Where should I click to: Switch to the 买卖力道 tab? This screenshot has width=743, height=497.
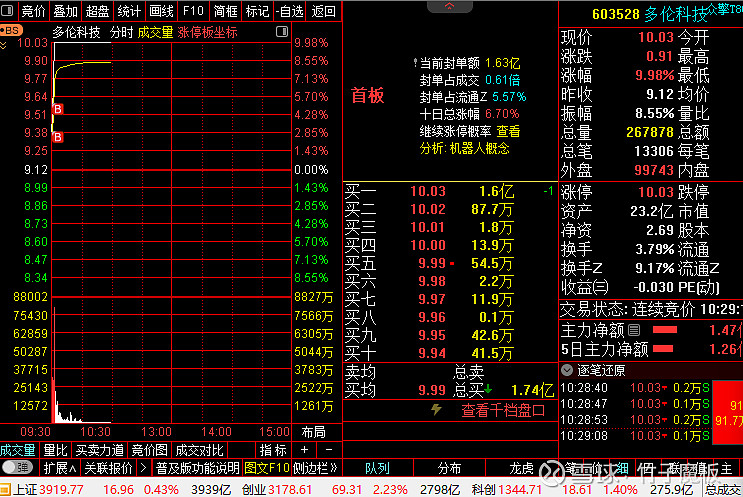(x=100, y=450)
